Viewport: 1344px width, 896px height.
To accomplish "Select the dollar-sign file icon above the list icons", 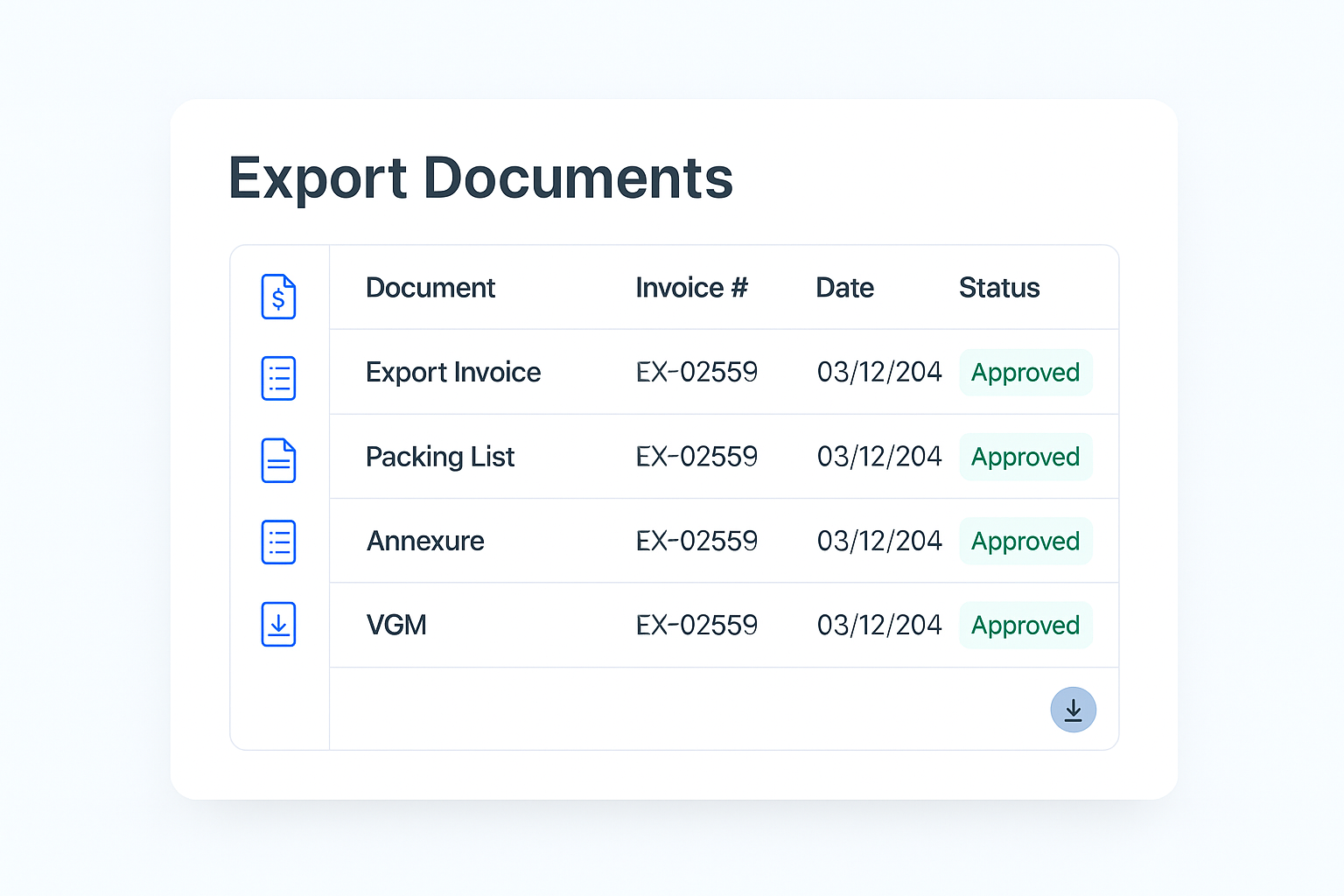I will pyautogui.click(x=278, y=297).
